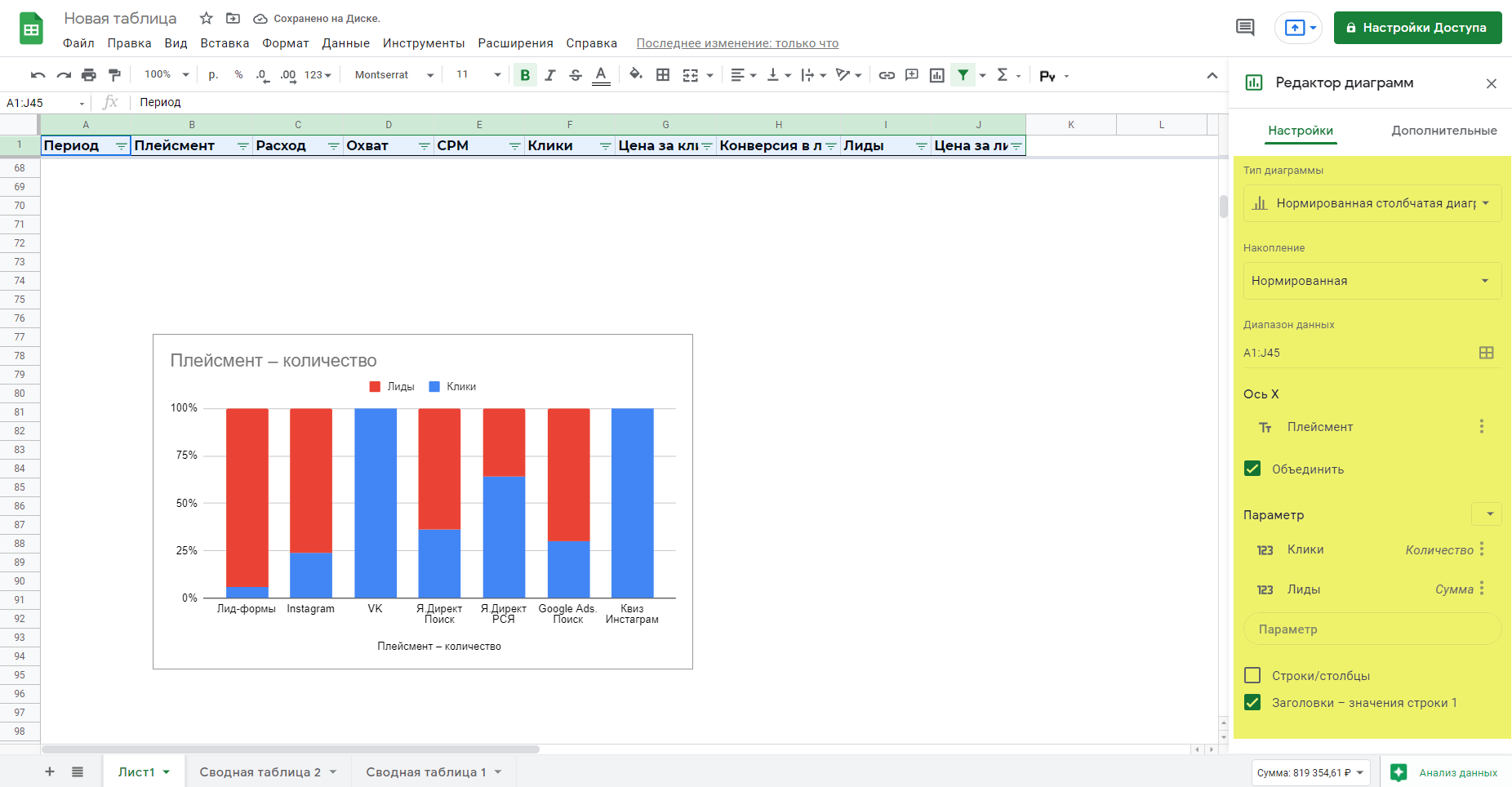Open the fill color bucket tool
The height and width of the screenshot is (787, 1512).
tap(635, 75)
